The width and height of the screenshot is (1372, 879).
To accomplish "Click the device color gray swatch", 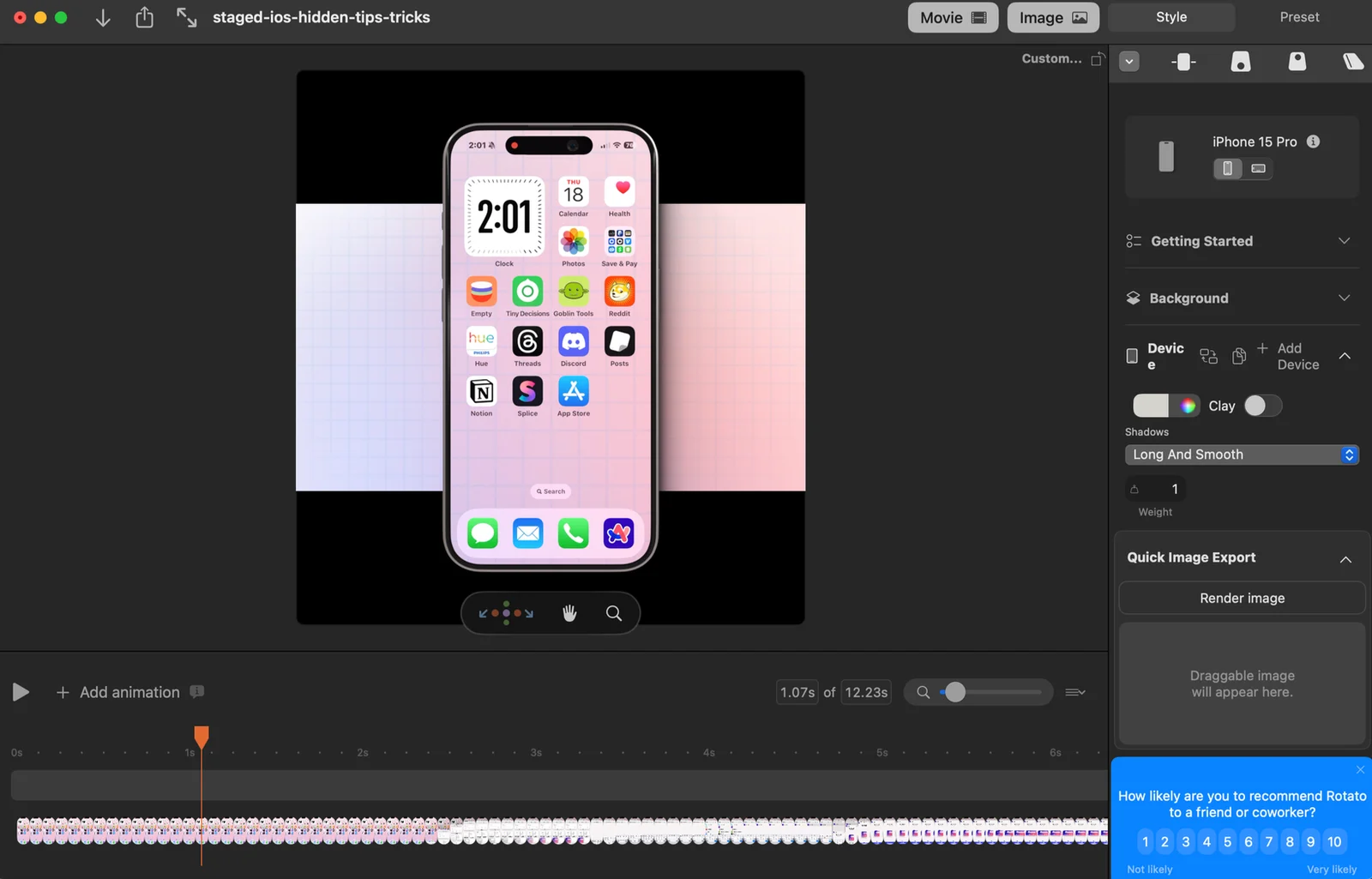I will click(1151, 406).
